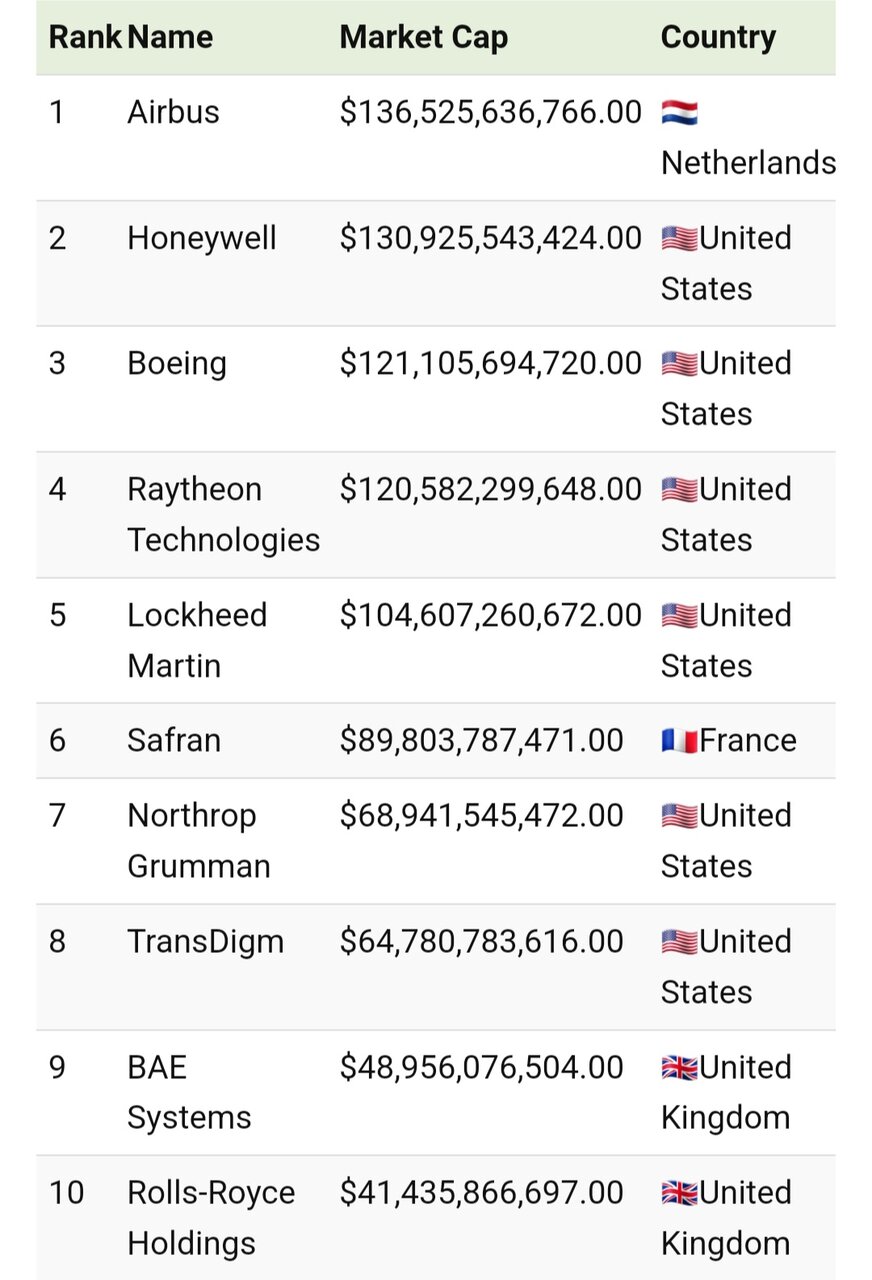This screenshot has width=872, height=1280.
Task: Click Boeing's market cap figure
Action: point(490,363)
